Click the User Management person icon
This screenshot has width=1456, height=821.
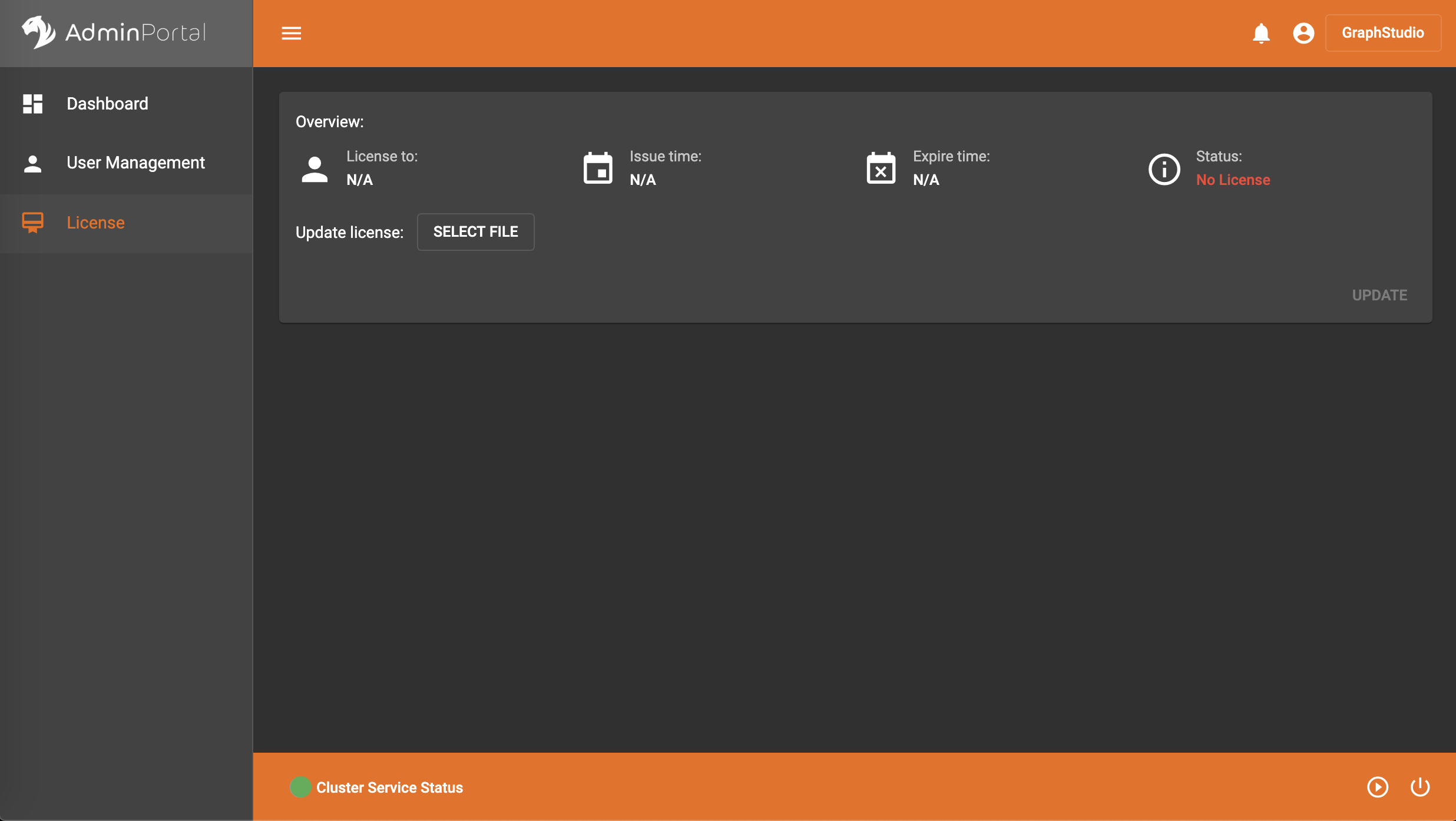[32, 163]
